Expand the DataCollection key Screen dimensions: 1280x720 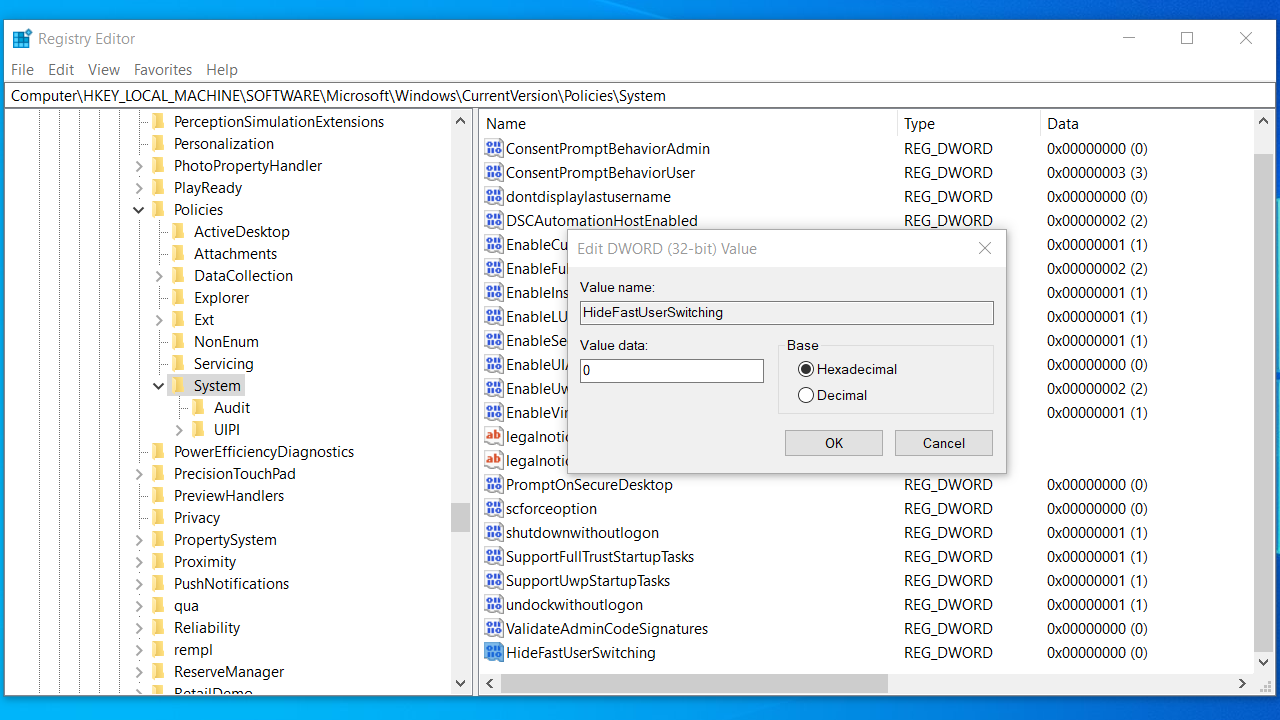pos(159,276)
